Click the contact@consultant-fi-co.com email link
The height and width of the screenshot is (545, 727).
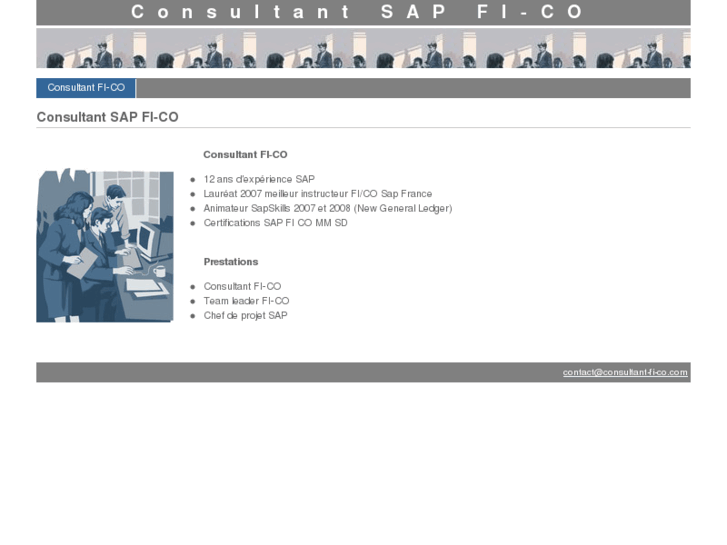coord(625,372)
